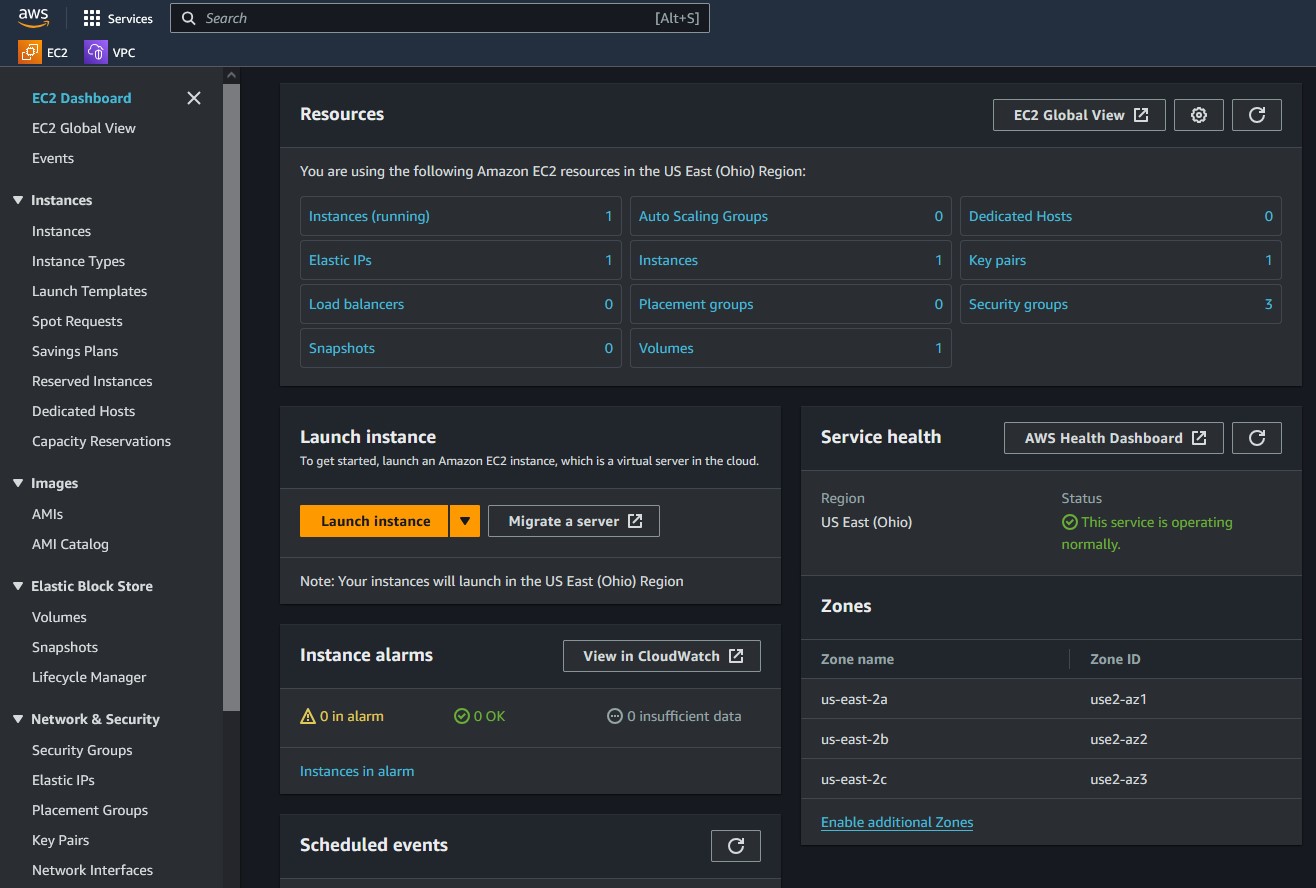Open Key pairs resource tile
This screenshot has width=1316, height=888.
coord(1121,260)
